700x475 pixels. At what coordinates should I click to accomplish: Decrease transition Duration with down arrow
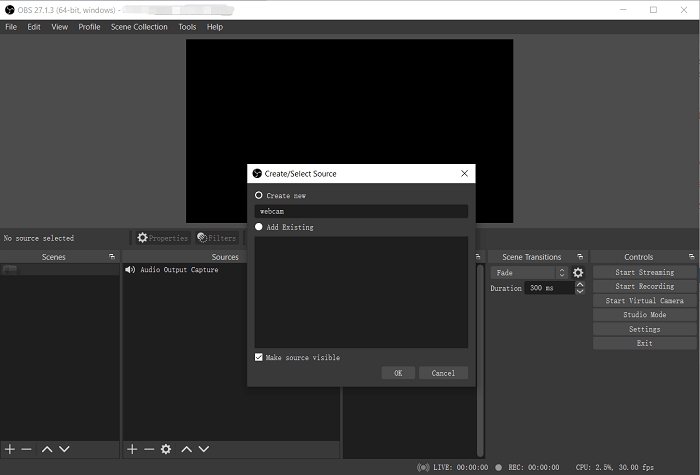[580, 291]
